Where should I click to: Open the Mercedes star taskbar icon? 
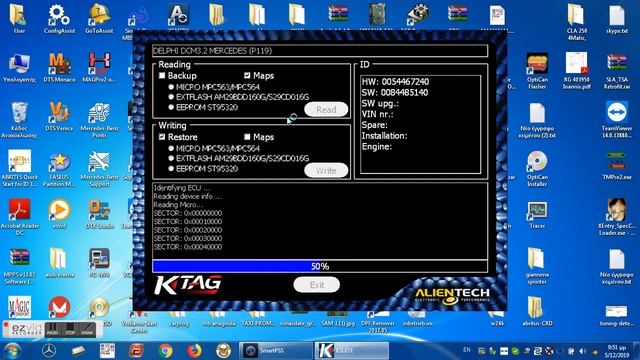pyautogui.click(x=49, y=351)
